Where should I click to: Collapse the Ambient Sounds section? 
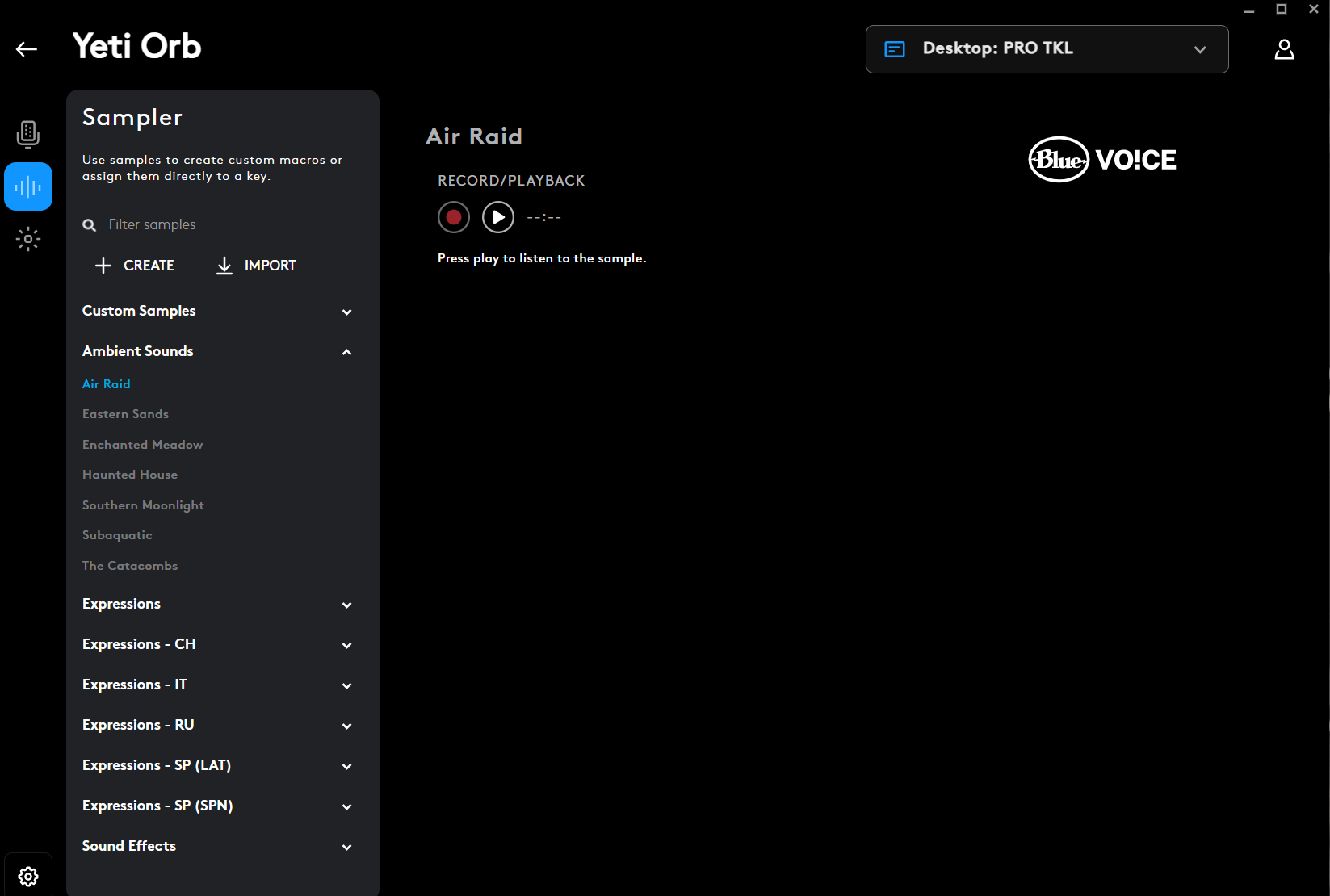pos(346,352)
